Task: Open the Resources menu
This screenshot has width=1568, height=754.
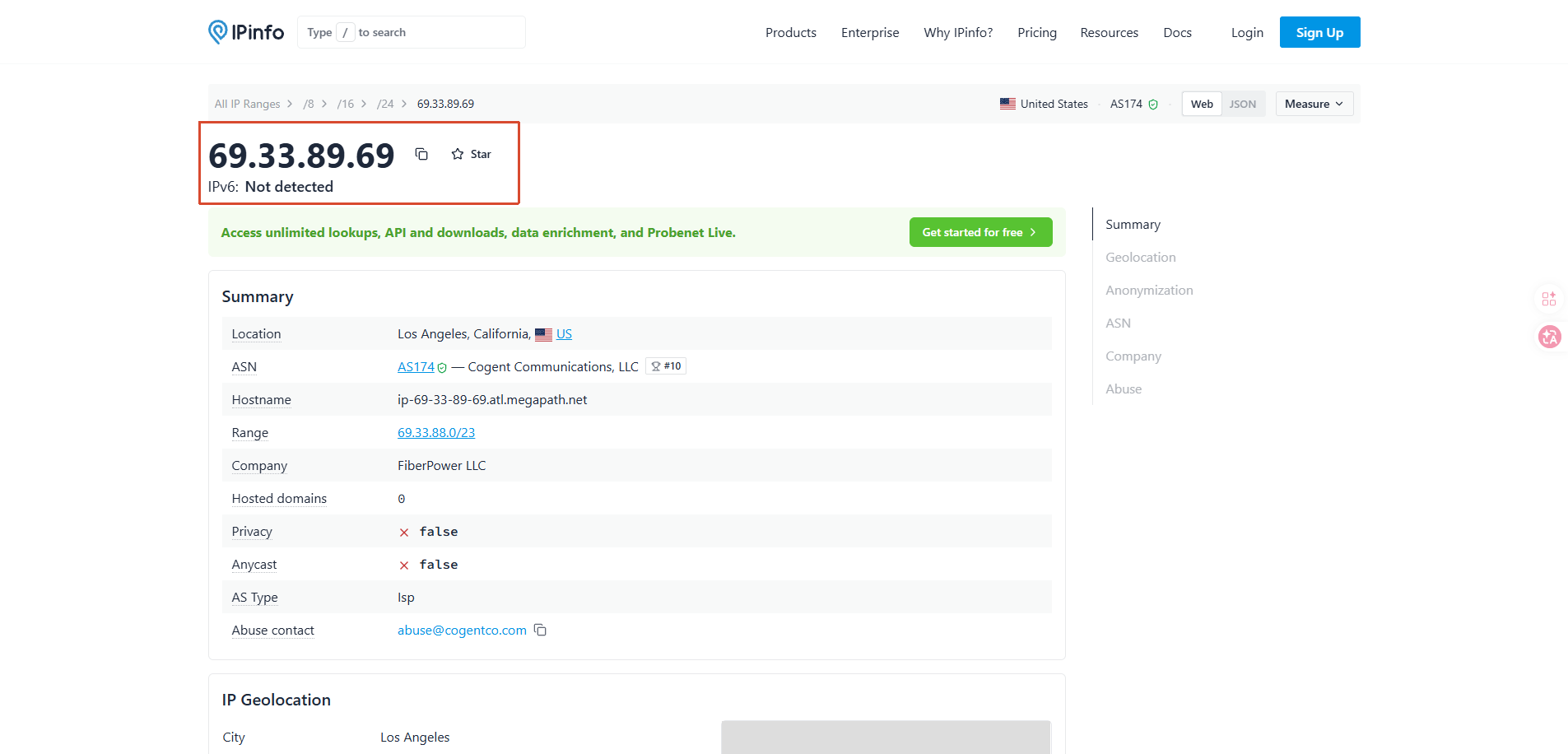Action: point(1109,32)
